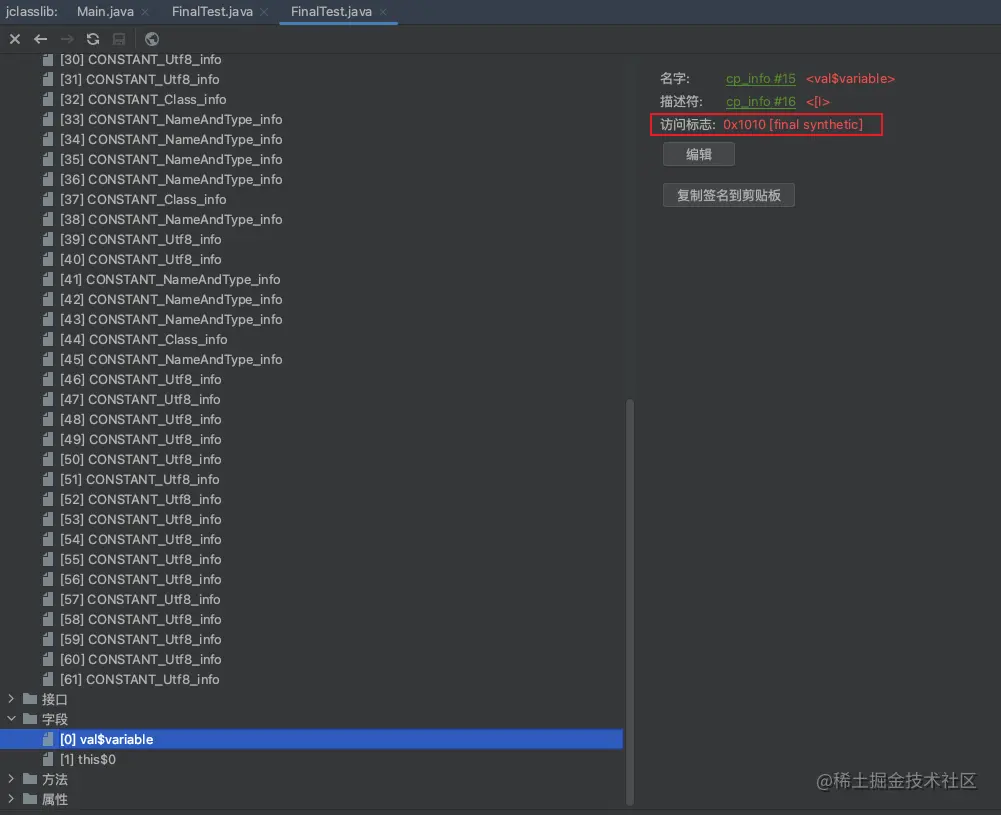Select the [0] val$variable field
Image resolution: width=1001 pixels, height=815 pixels.
pos(312,739)
